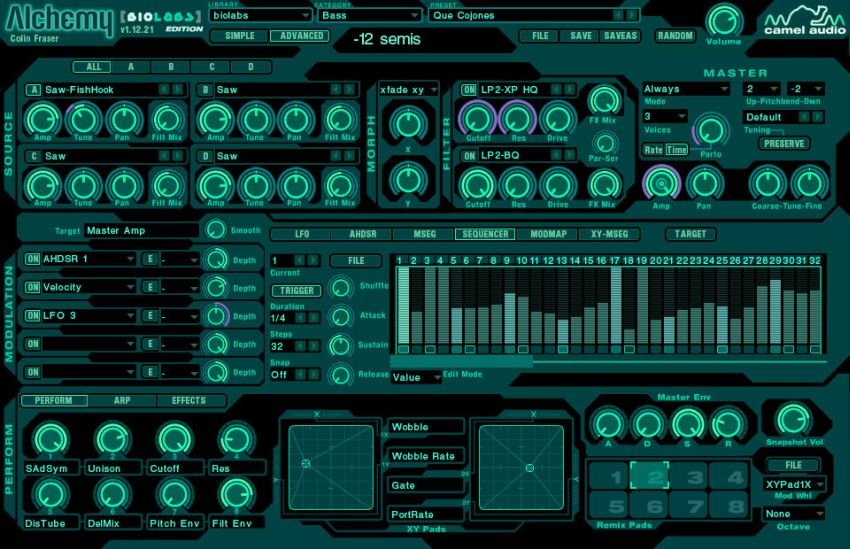850x549 pixels.
Task: Open the Always mode dropdown in Master
Action: (685, 88)
